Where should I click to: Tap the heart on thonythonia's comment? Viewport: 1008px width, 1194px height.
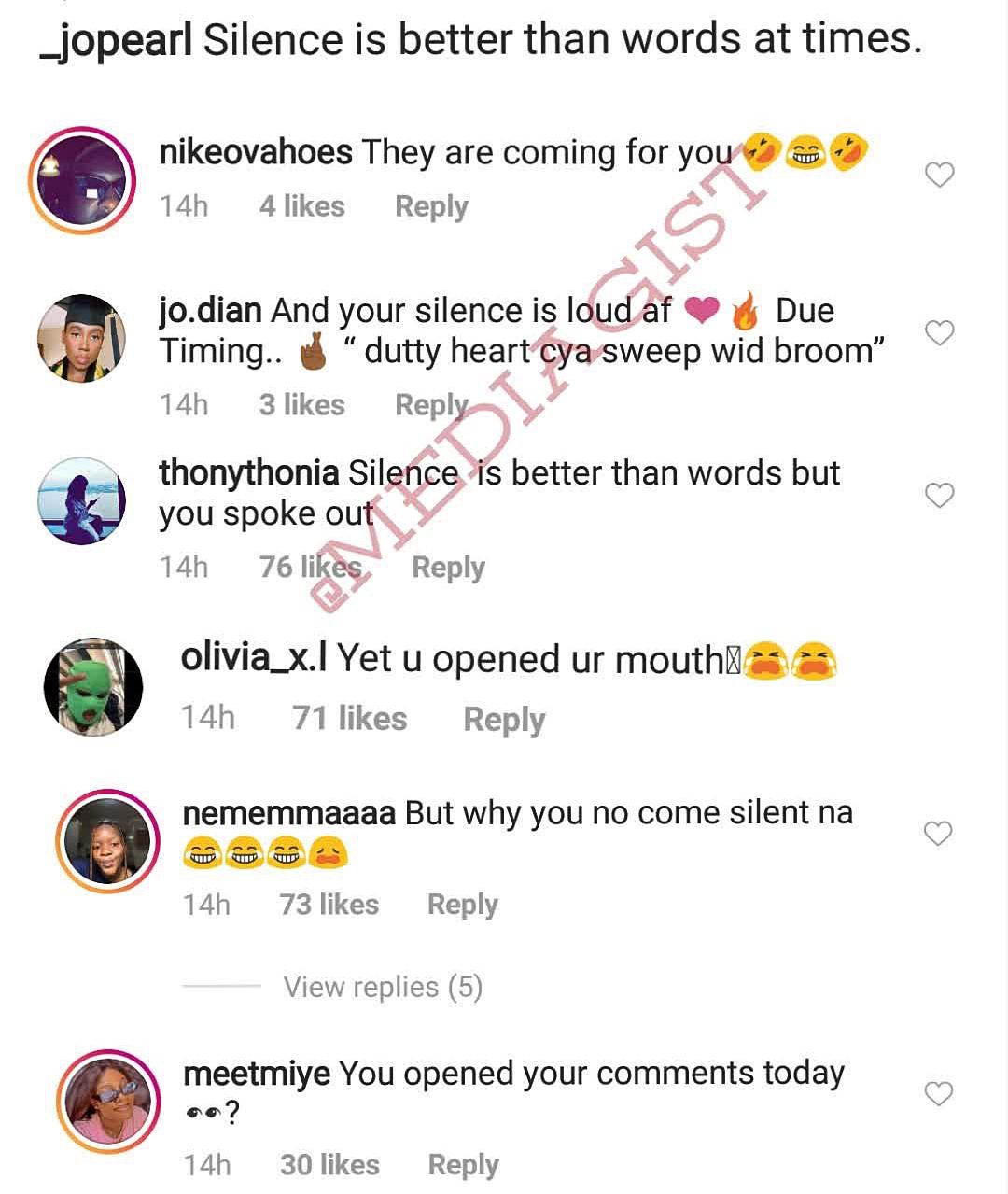[x=939, y=495]
